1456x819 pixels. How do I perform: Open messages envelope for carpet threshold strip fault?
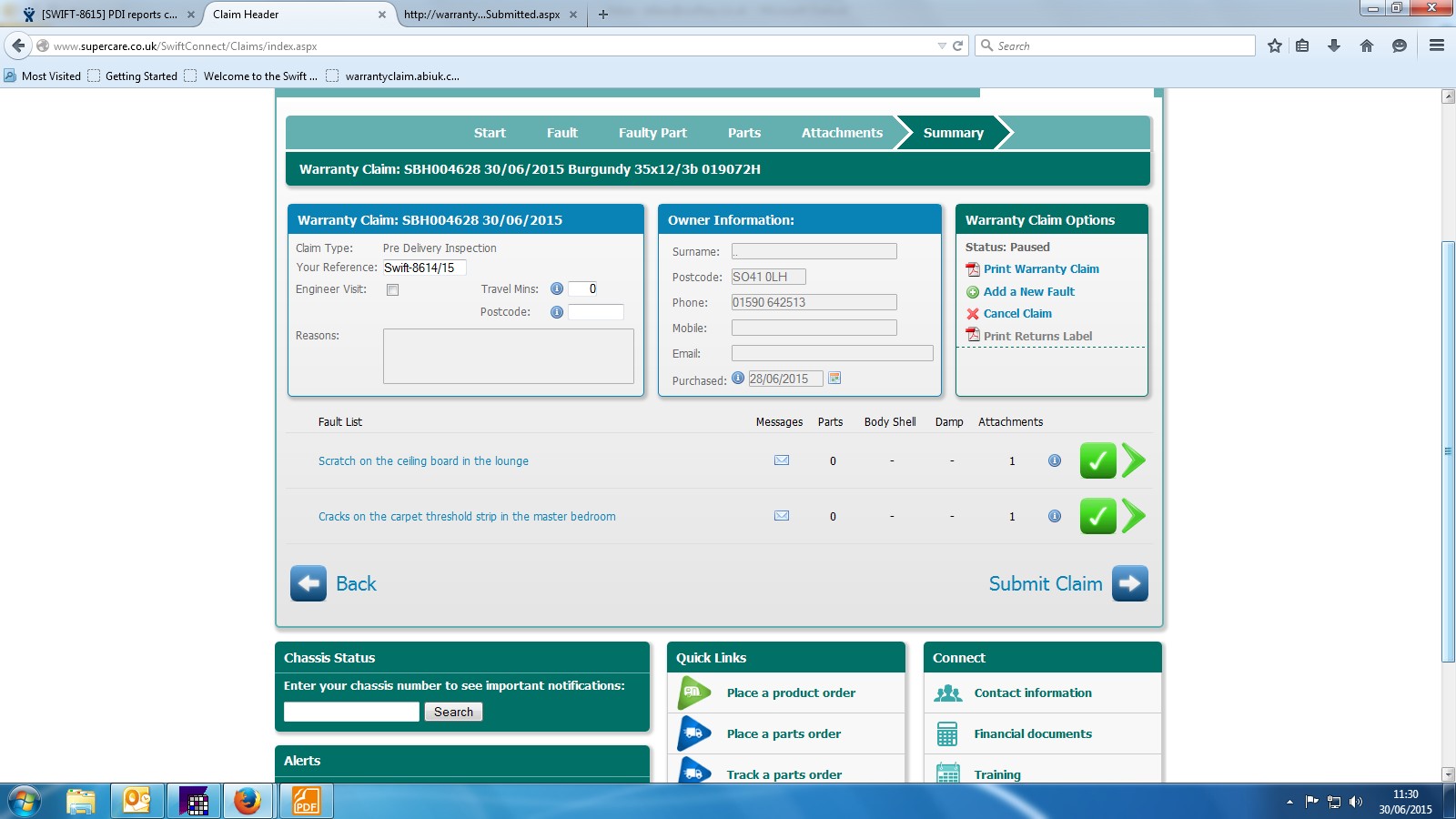pos(782,516)
